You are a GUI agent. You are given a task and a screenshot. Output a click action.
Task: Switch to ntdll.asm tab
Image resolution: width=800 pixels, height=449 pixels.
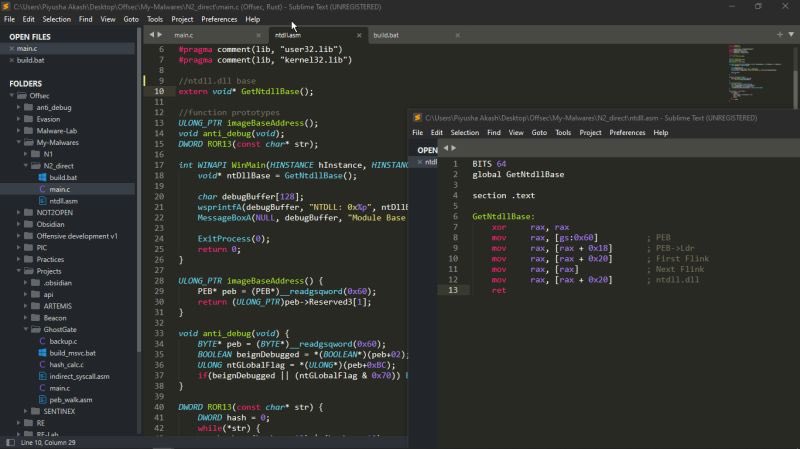316,35
